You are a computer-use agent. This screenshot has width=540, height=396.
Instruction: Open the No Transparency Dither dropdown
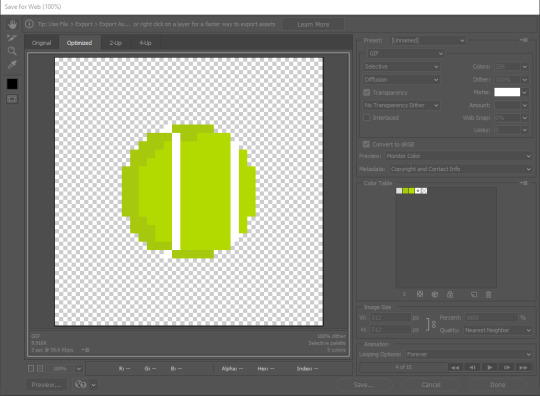coord(401,105)
